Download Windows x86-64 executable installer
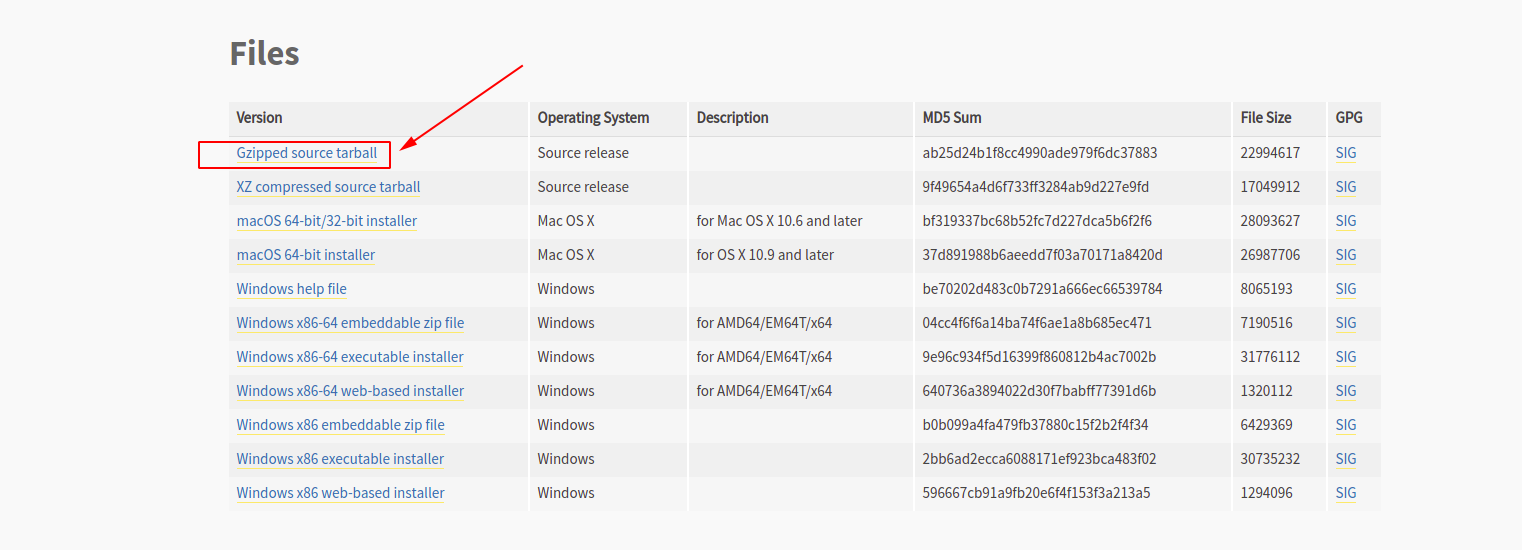This screenshot has width=1522, height=550. [x=350, y=357]
